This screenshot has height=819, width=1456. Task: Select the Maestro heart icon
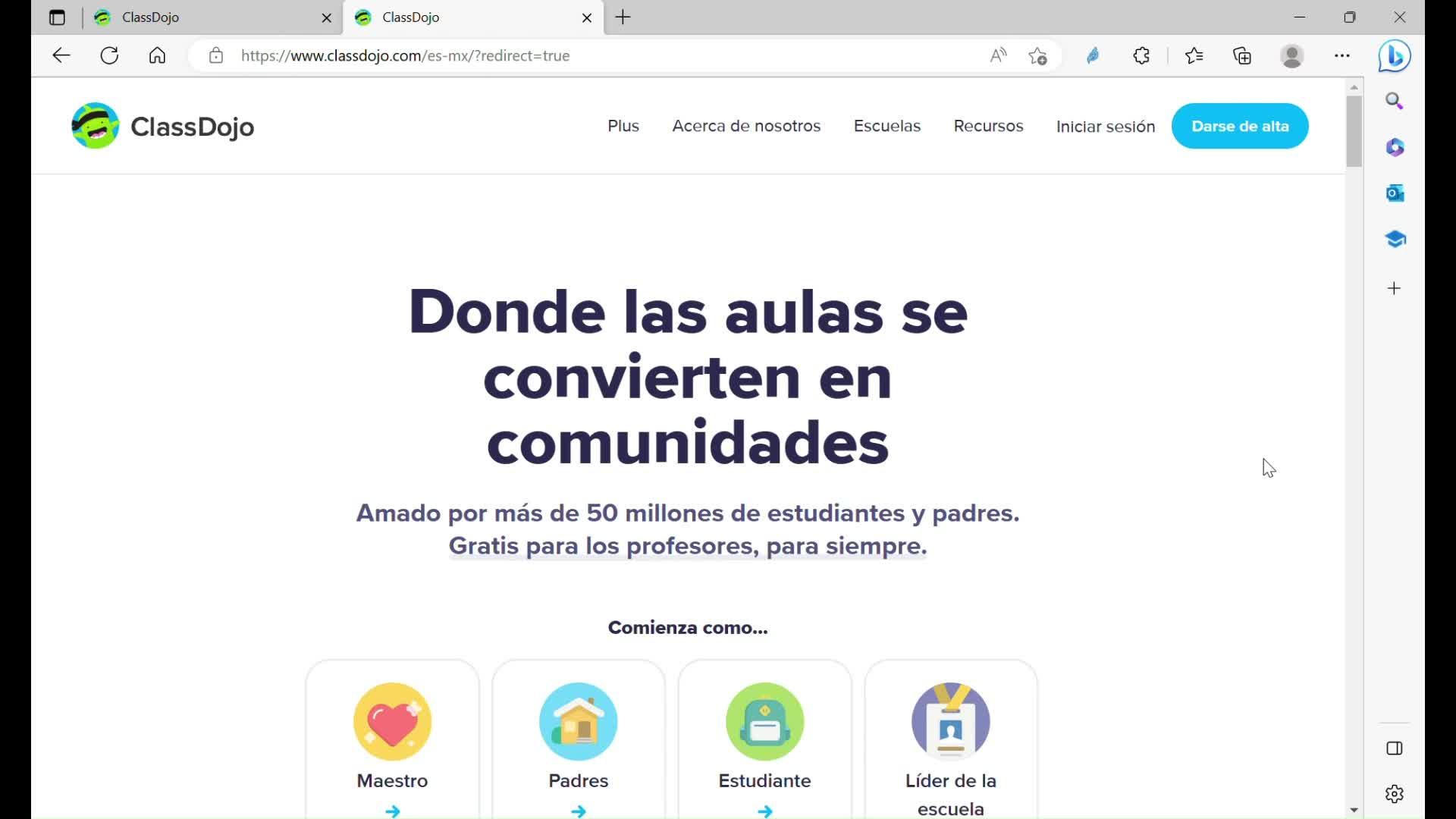click(392, 721)
